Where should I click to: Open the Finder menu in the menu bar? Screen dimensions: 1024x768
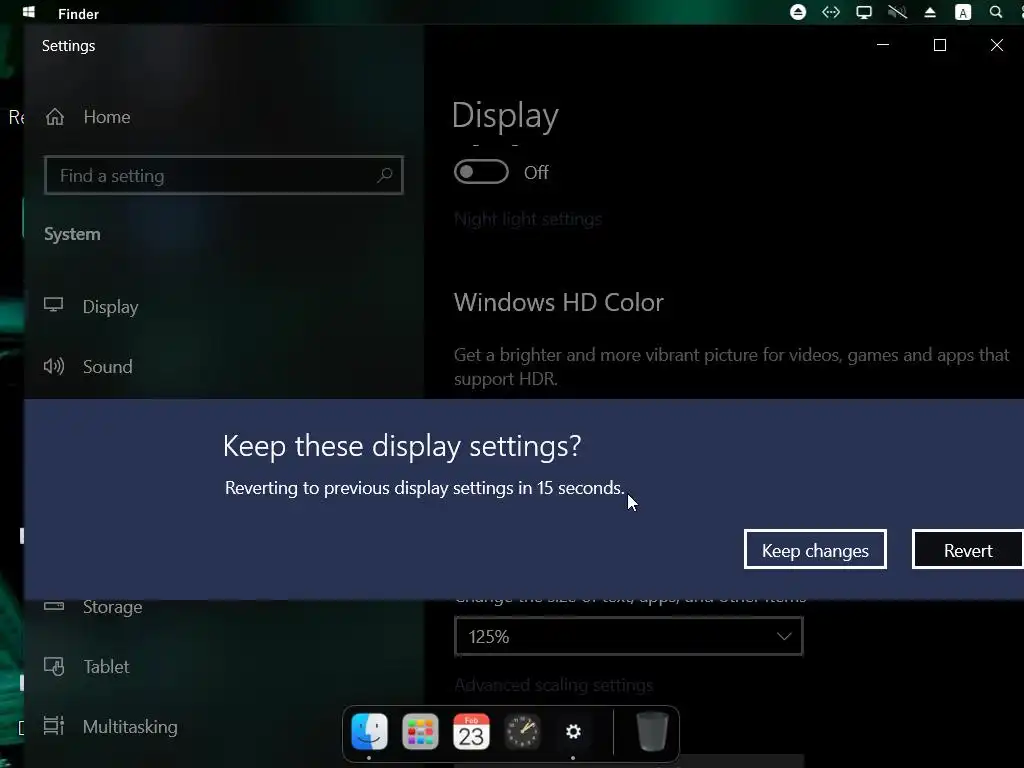pos(78,14)
